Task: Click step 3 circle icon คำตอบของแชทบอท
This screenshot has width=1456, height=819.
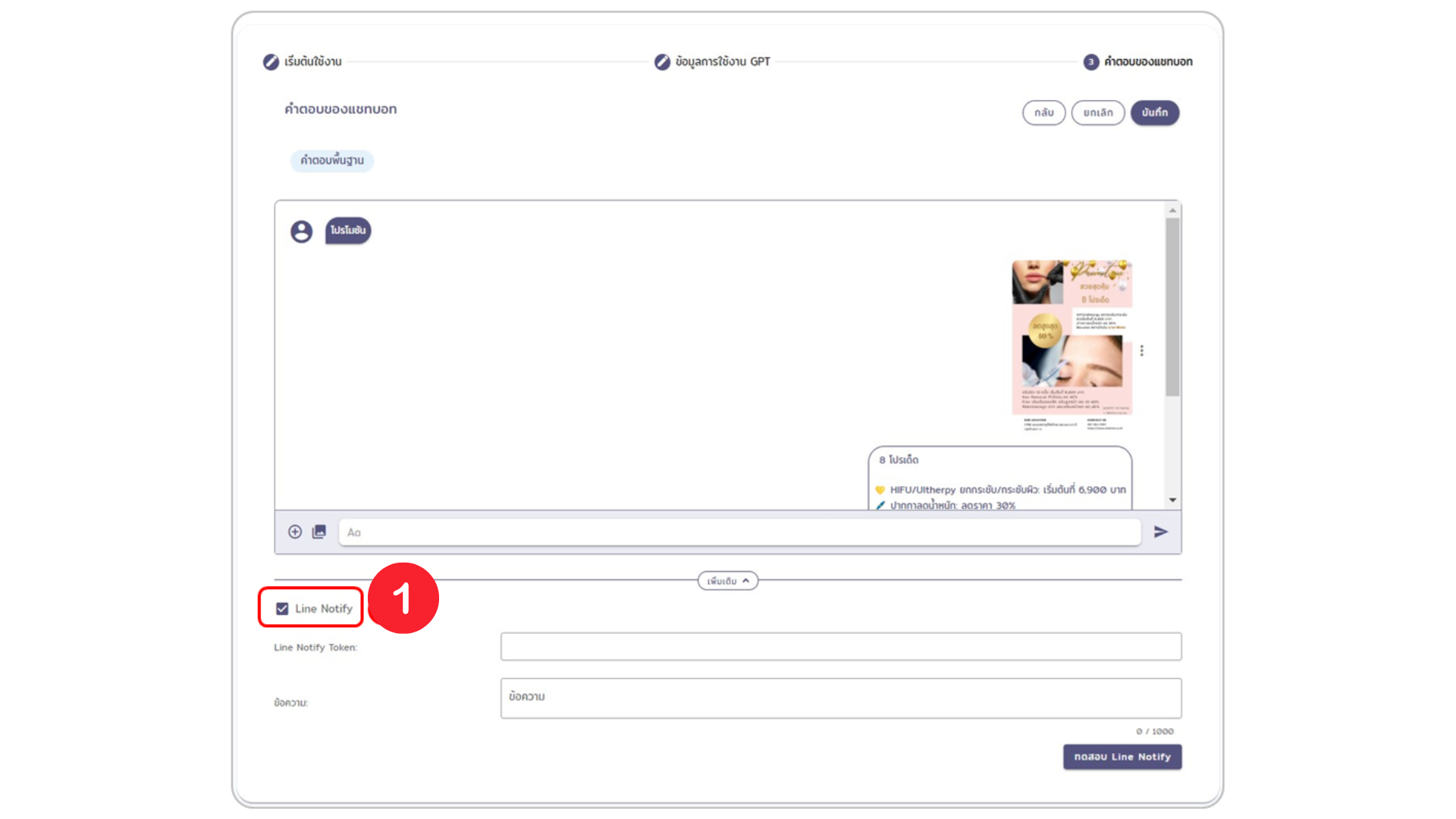Action: tap(1090, 62)
